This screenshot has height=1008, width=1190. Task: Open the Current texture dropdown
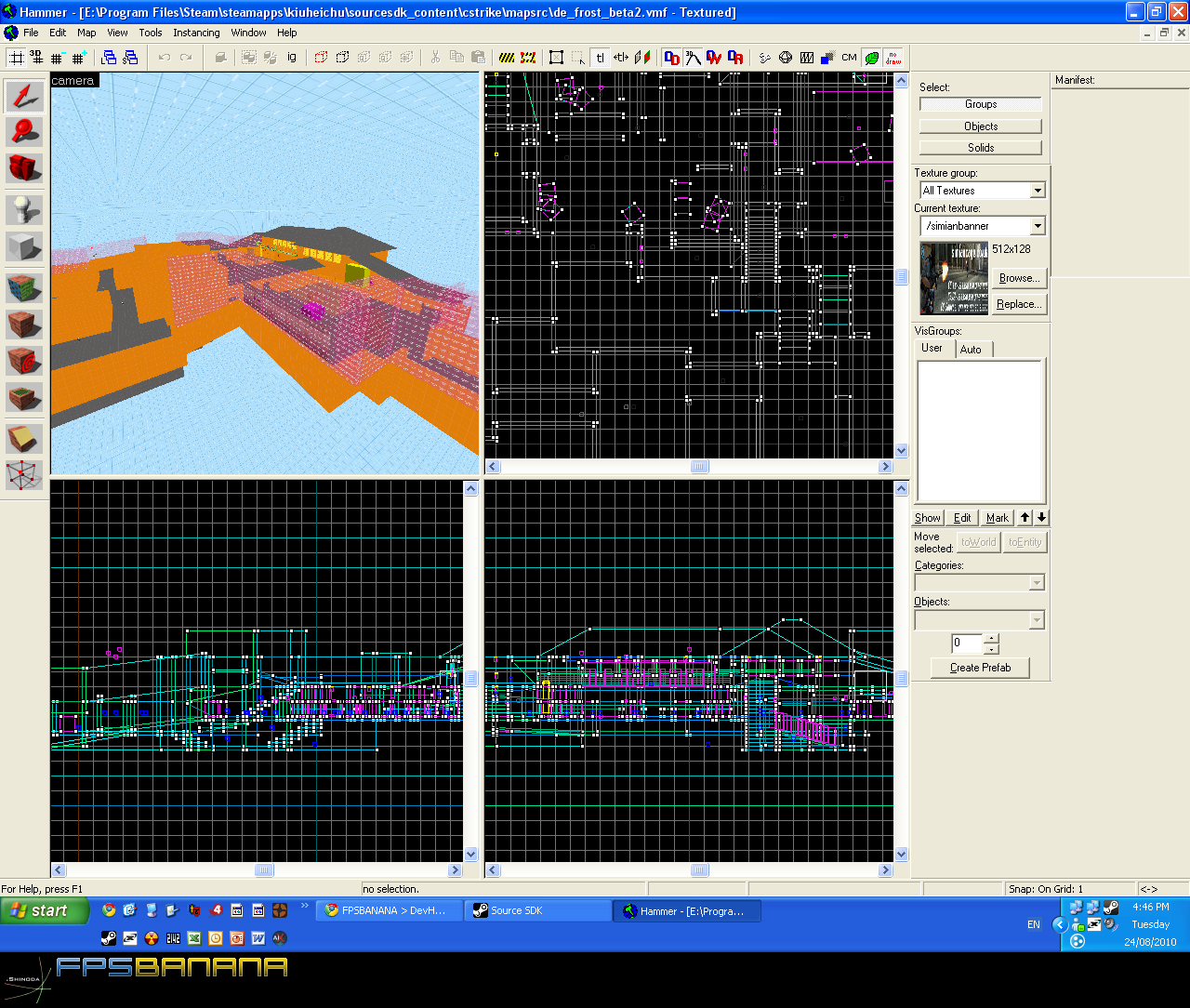(x=1038, y=226)
